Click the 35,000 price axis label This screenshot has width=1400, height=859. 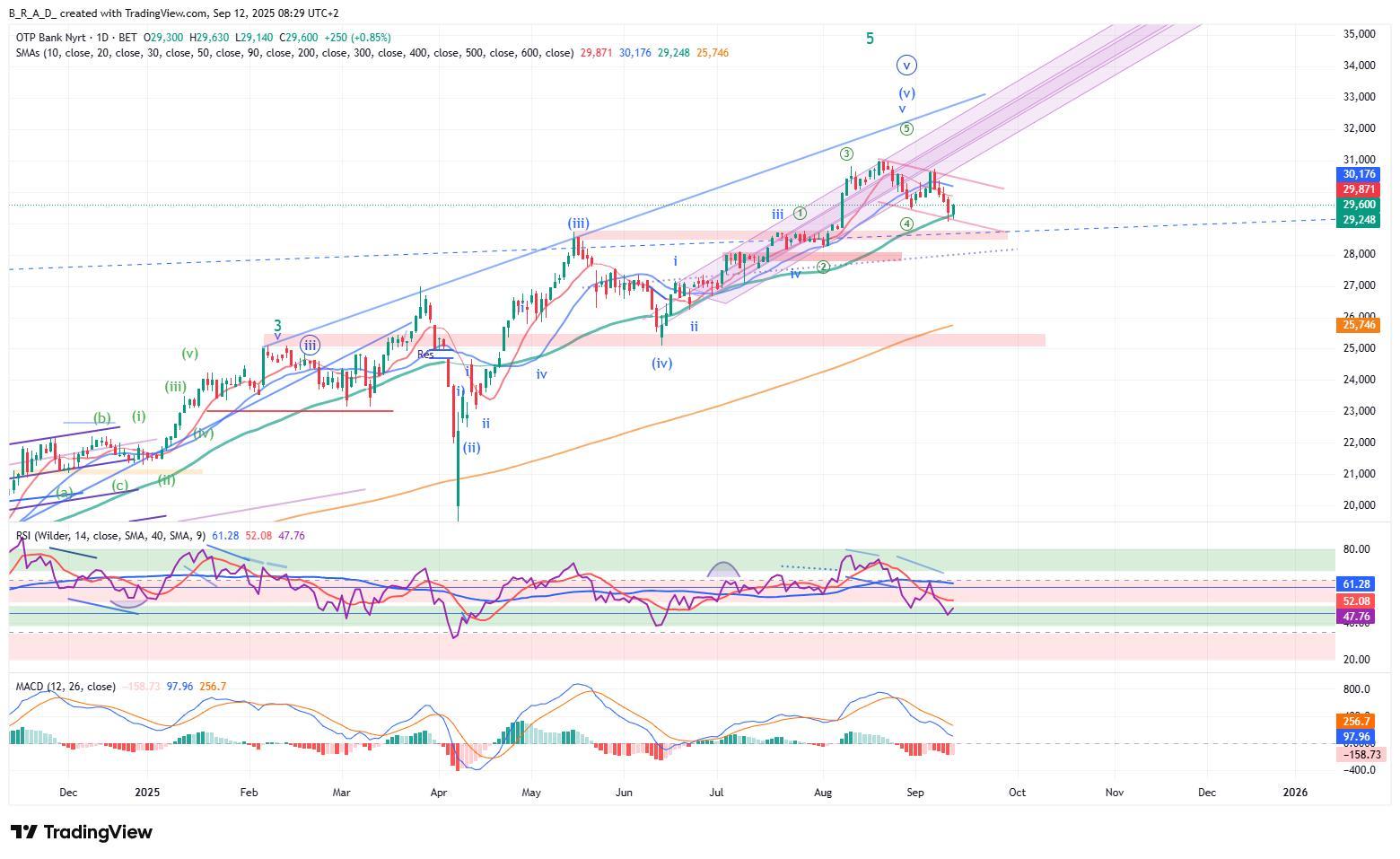click(1360, 34)
